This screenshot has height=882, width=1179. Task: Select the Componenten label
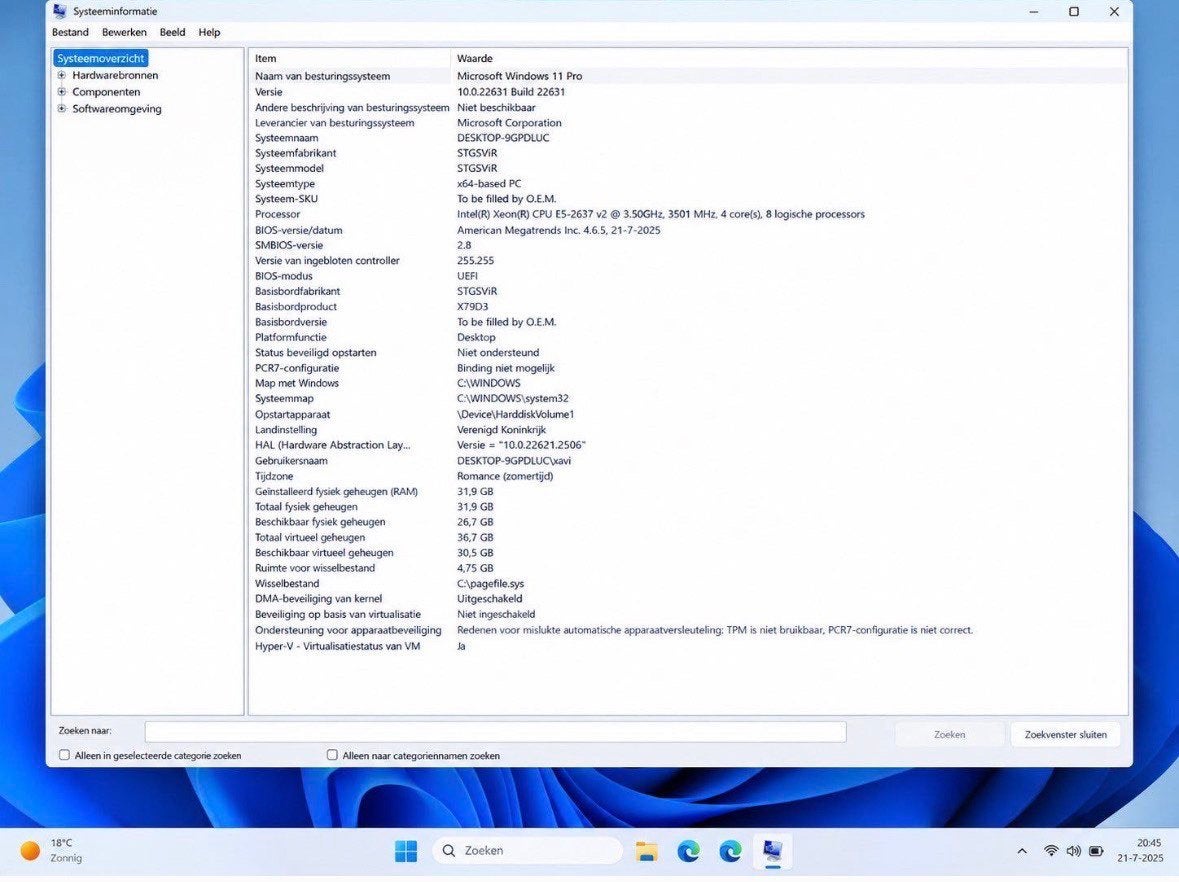[x=106, y=92]
